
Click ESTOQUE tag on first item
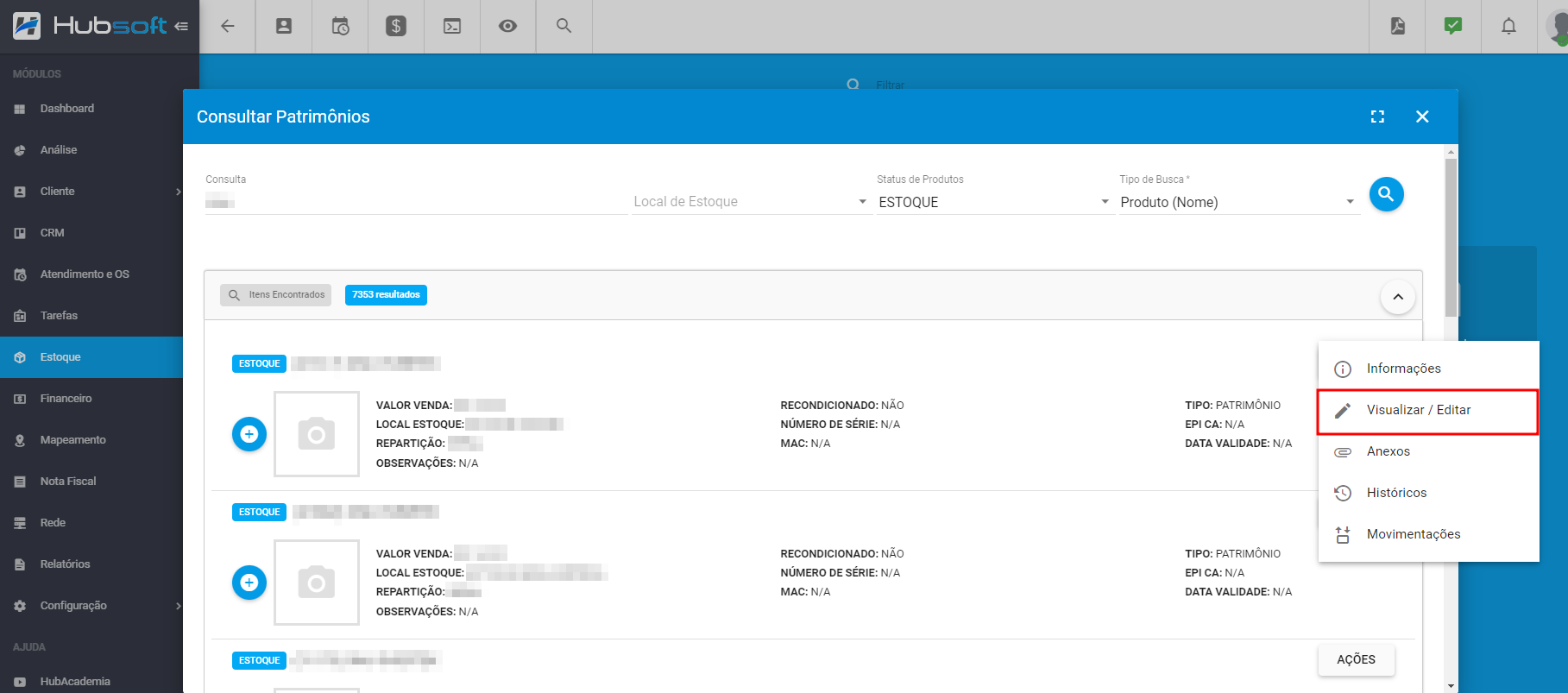coord(259,364)
